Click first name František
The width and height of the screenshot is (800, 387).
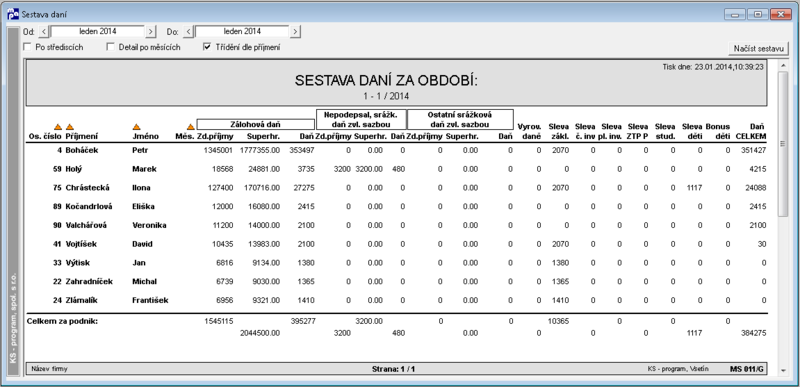150,301
